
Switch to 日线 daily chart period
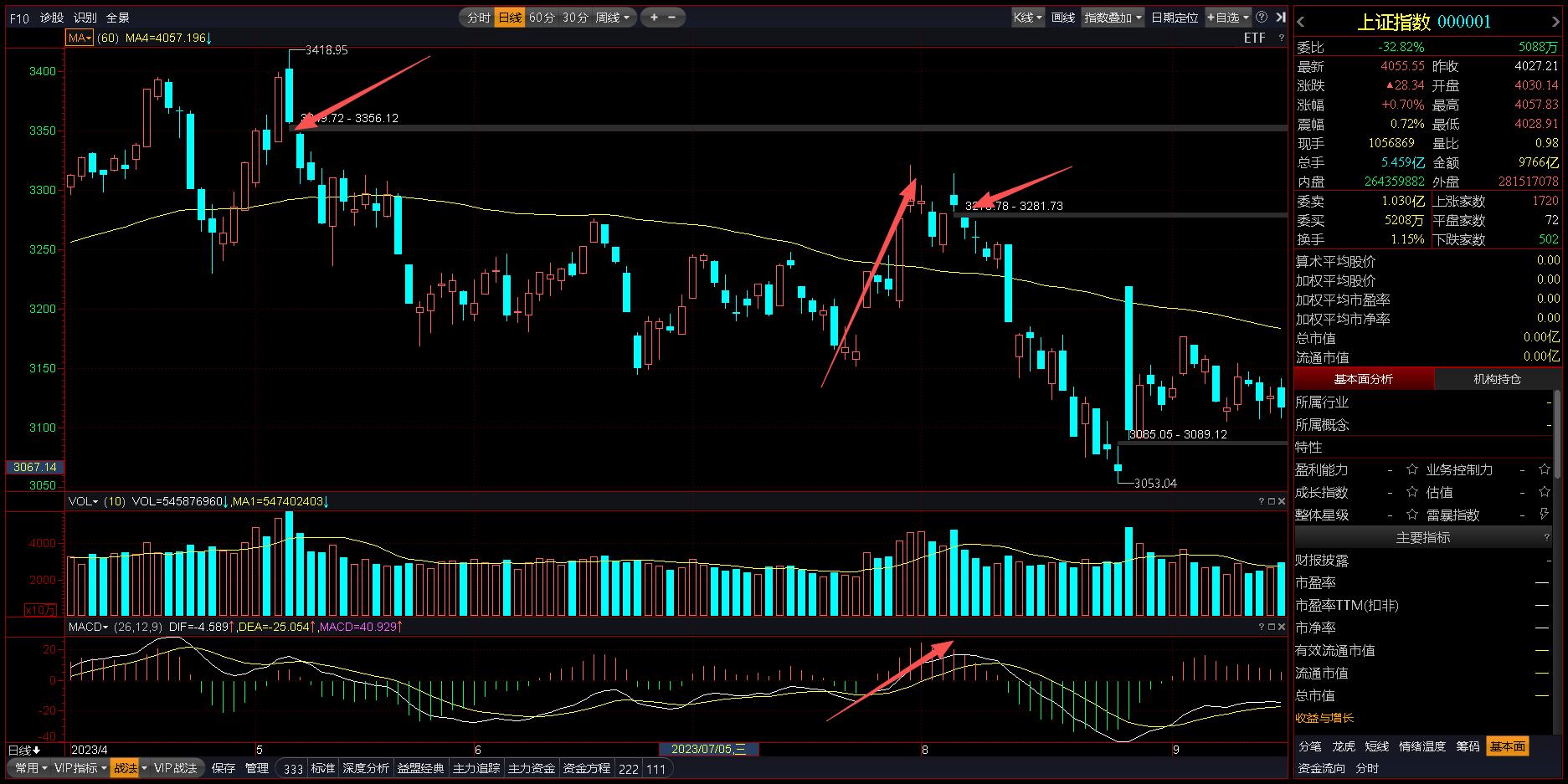pyautogui.click(x=509, y=17)
